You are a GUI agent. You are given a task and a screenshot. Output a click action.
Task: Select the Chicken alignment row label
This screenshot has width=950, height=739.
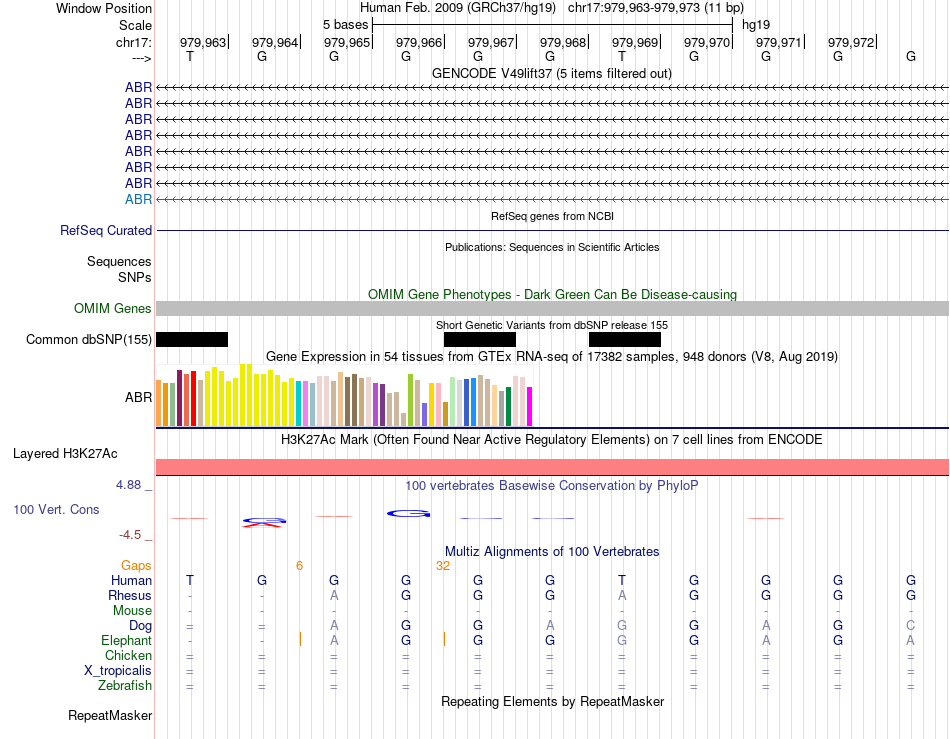(x=128, y=655)
